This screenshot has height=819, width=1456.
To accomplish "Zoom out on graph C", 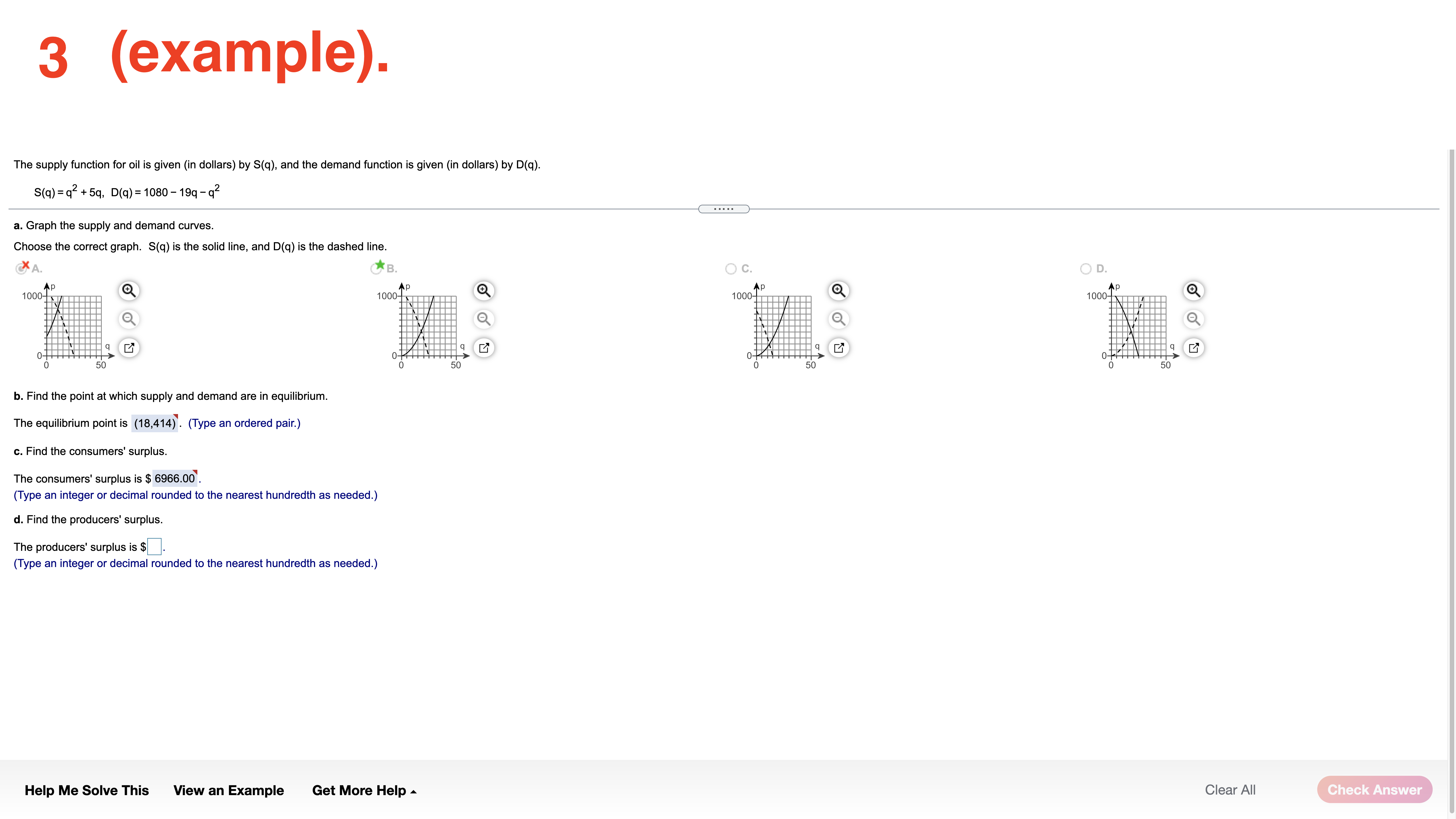I will pos(838,319).
